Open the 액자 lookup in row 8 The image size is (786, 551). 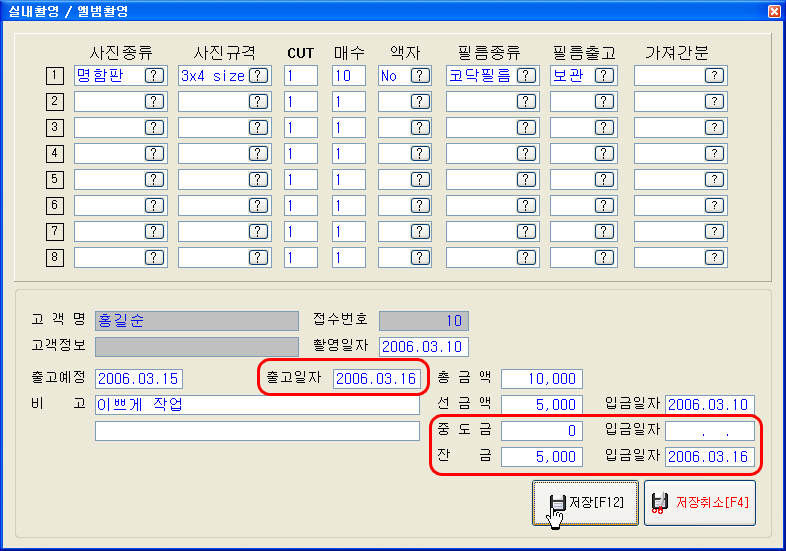(x=420, y=258)
